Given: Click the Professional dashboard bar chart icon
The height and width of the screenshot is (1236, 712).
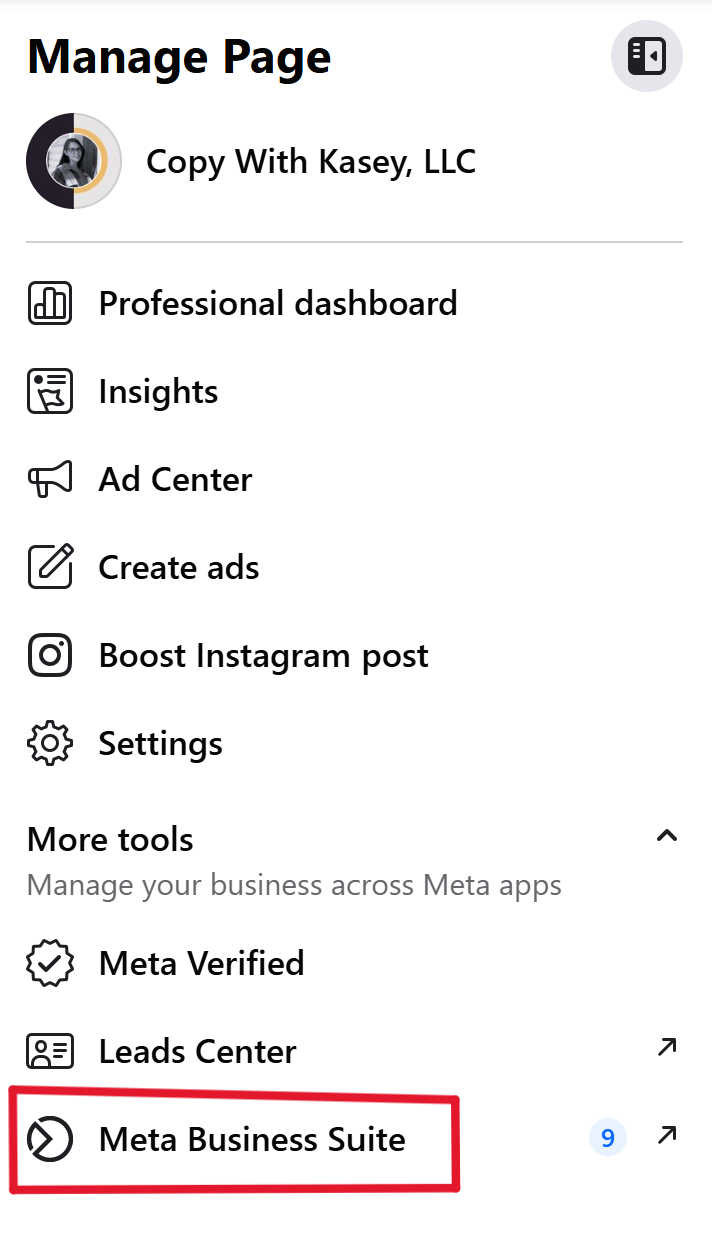Looking at the screenshot, I should pyautogui.click(x=50, y=304).
